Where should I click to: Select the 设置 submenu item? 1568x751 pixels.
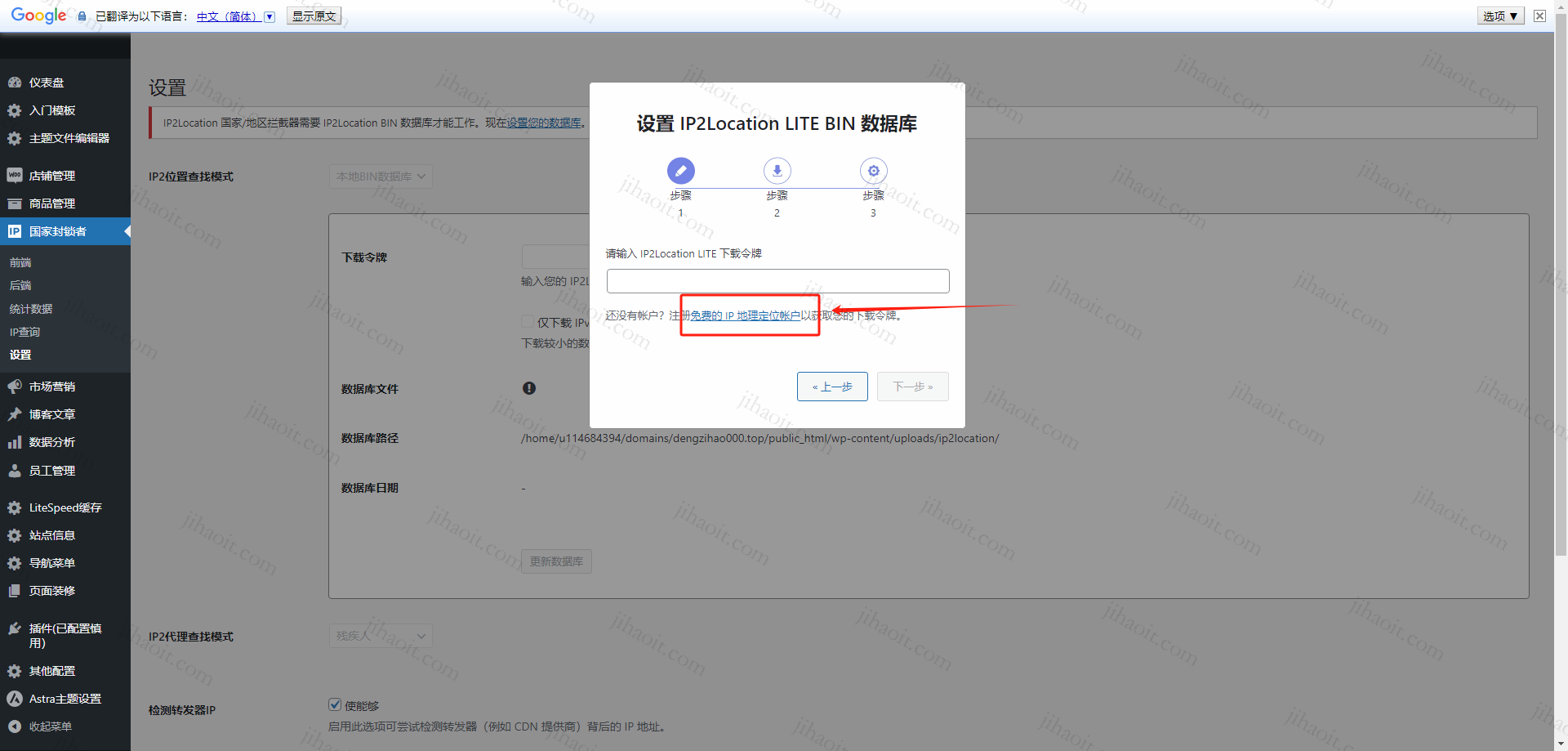click(x=20, y=355)
